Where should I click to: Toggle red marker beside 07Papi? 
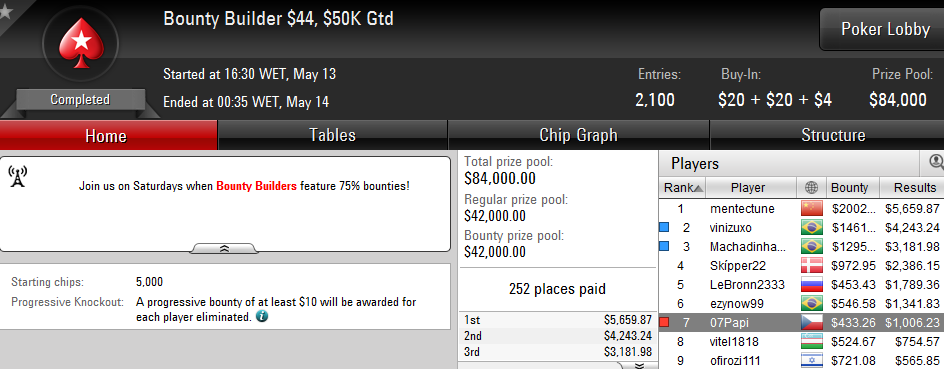pyautogui.click(x=665, y=323)
